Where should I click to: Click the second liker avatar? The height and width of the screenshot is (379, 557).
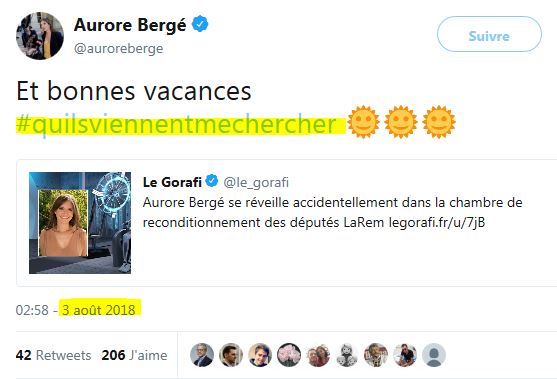point(231,355)
